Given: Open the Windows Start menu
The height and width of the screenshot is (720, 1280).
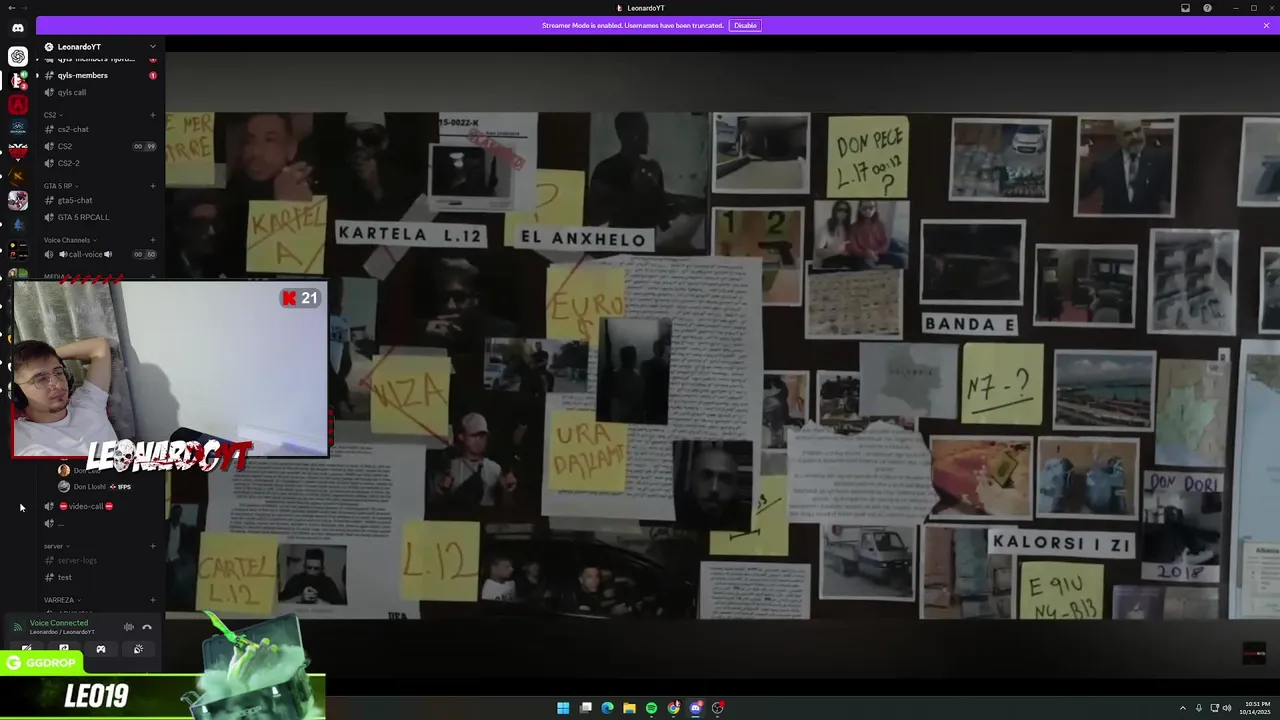Looking at the screenshot, I should 563,708.
